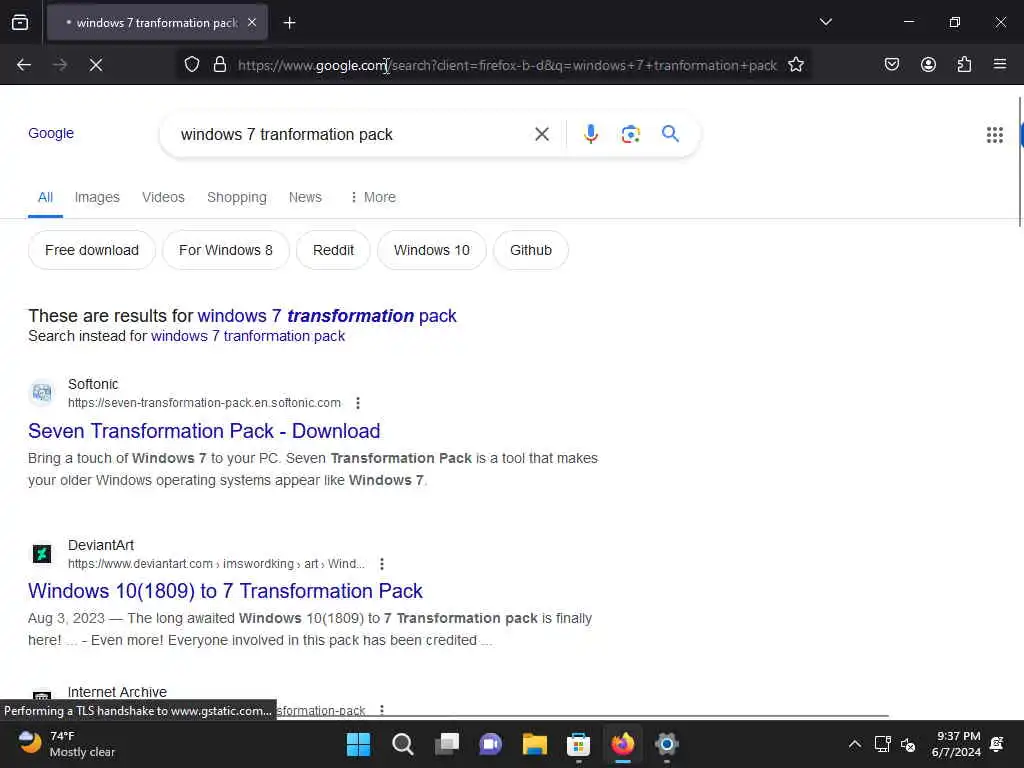Apply the For Windows 8 chip
Screen dimensions: 1024x768
pos(226,250)
